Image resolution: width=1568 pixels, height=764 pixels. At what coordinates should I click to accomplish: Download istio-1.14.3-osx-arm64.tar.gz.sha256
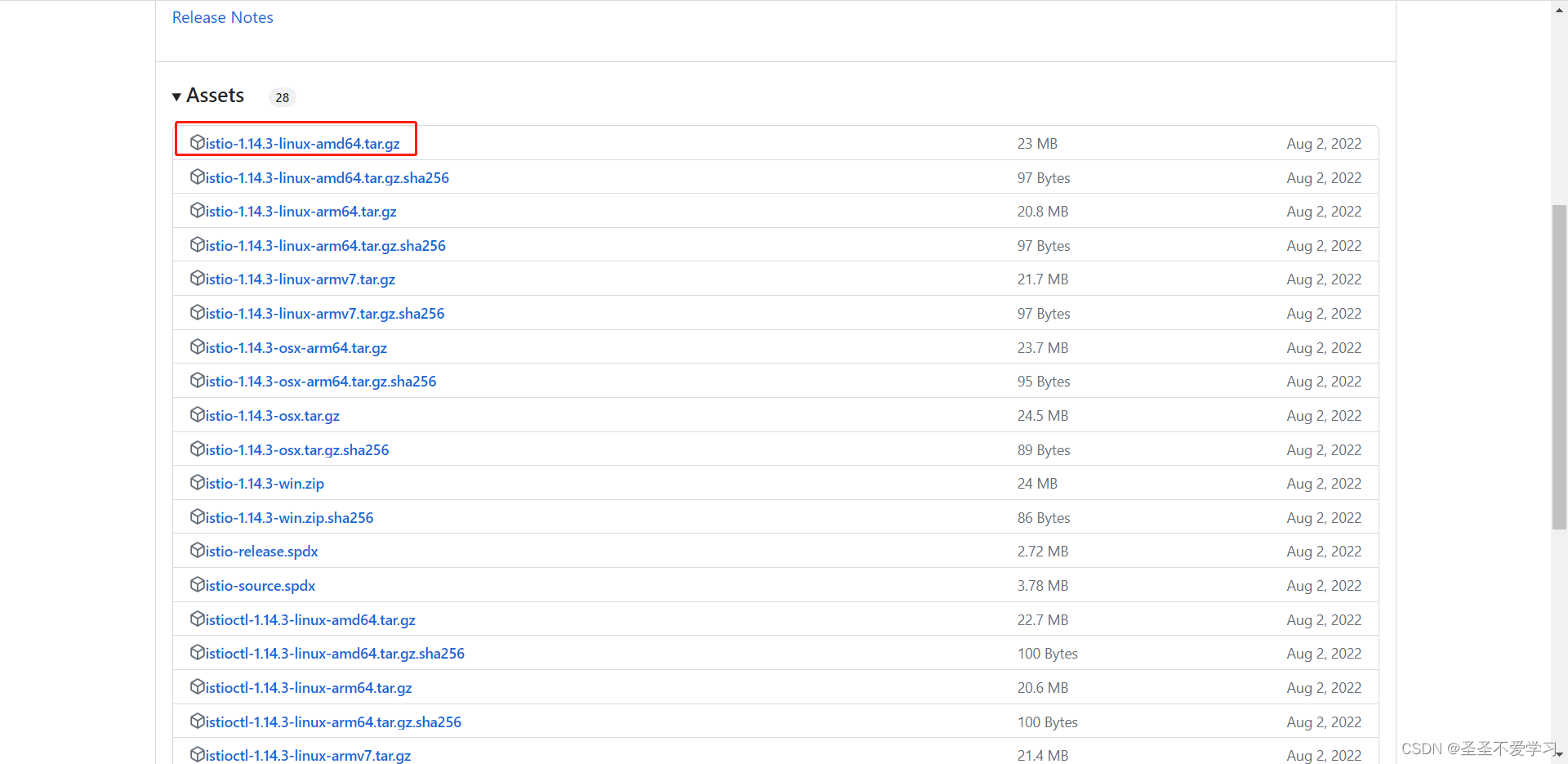[320, 381]
